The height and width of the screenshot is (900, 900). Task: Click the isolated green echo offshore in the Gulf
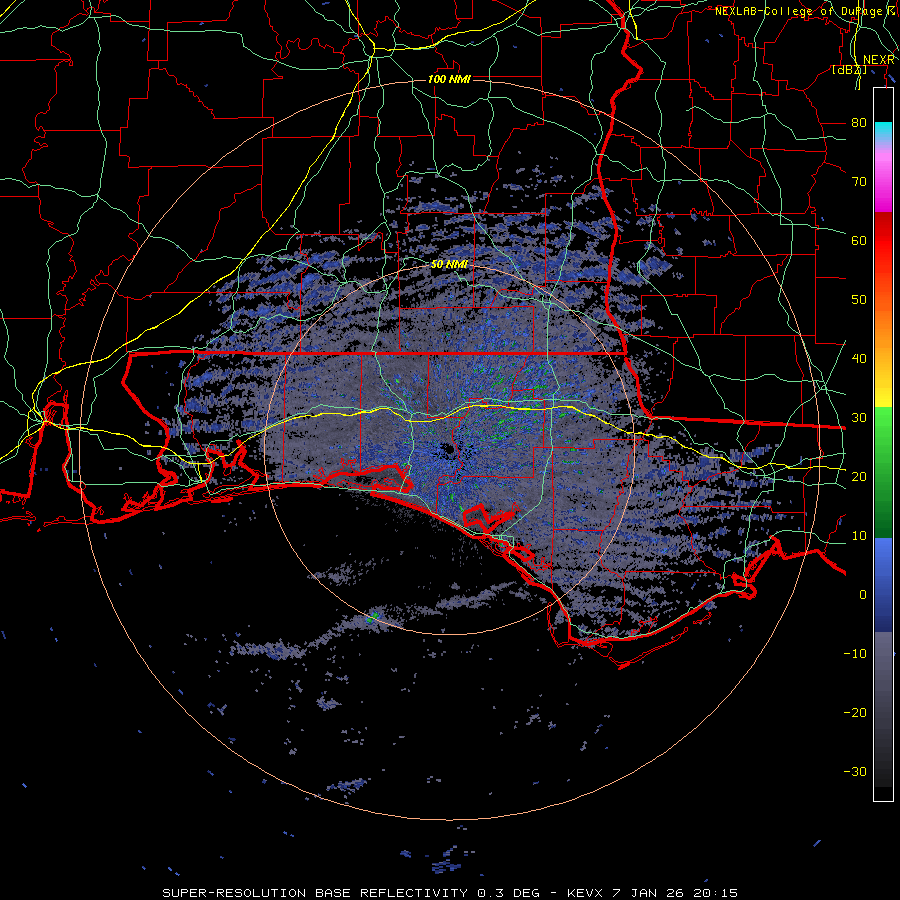(x=373, y=618)
